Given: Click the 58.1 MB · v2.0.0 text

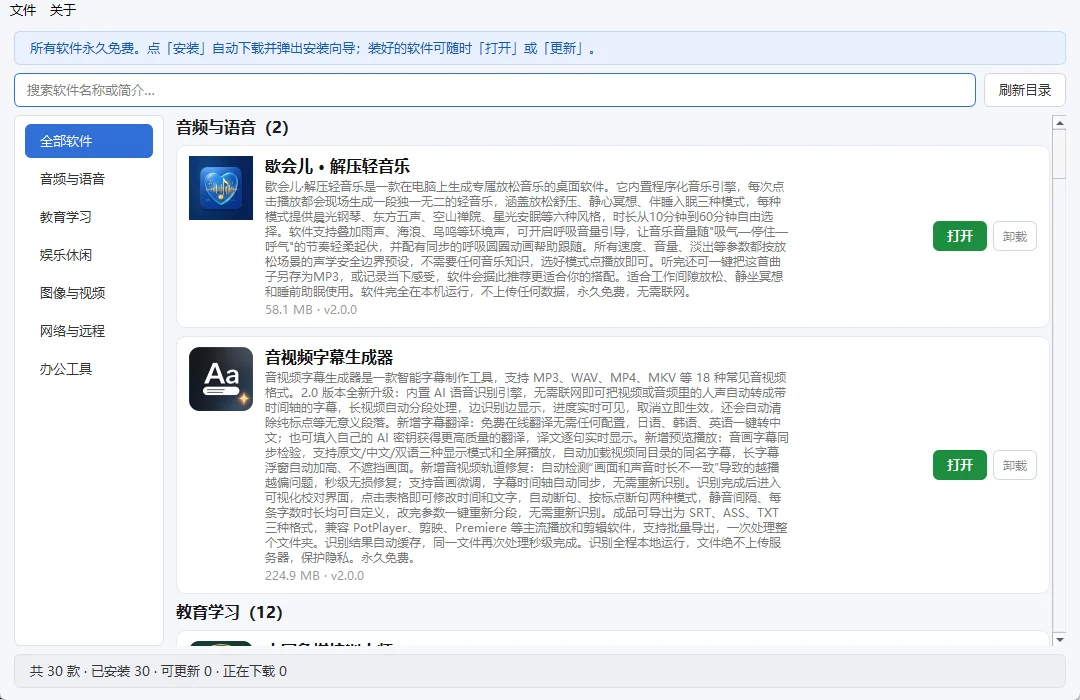Looking at the screenshot, I should (x=311, y=309).
